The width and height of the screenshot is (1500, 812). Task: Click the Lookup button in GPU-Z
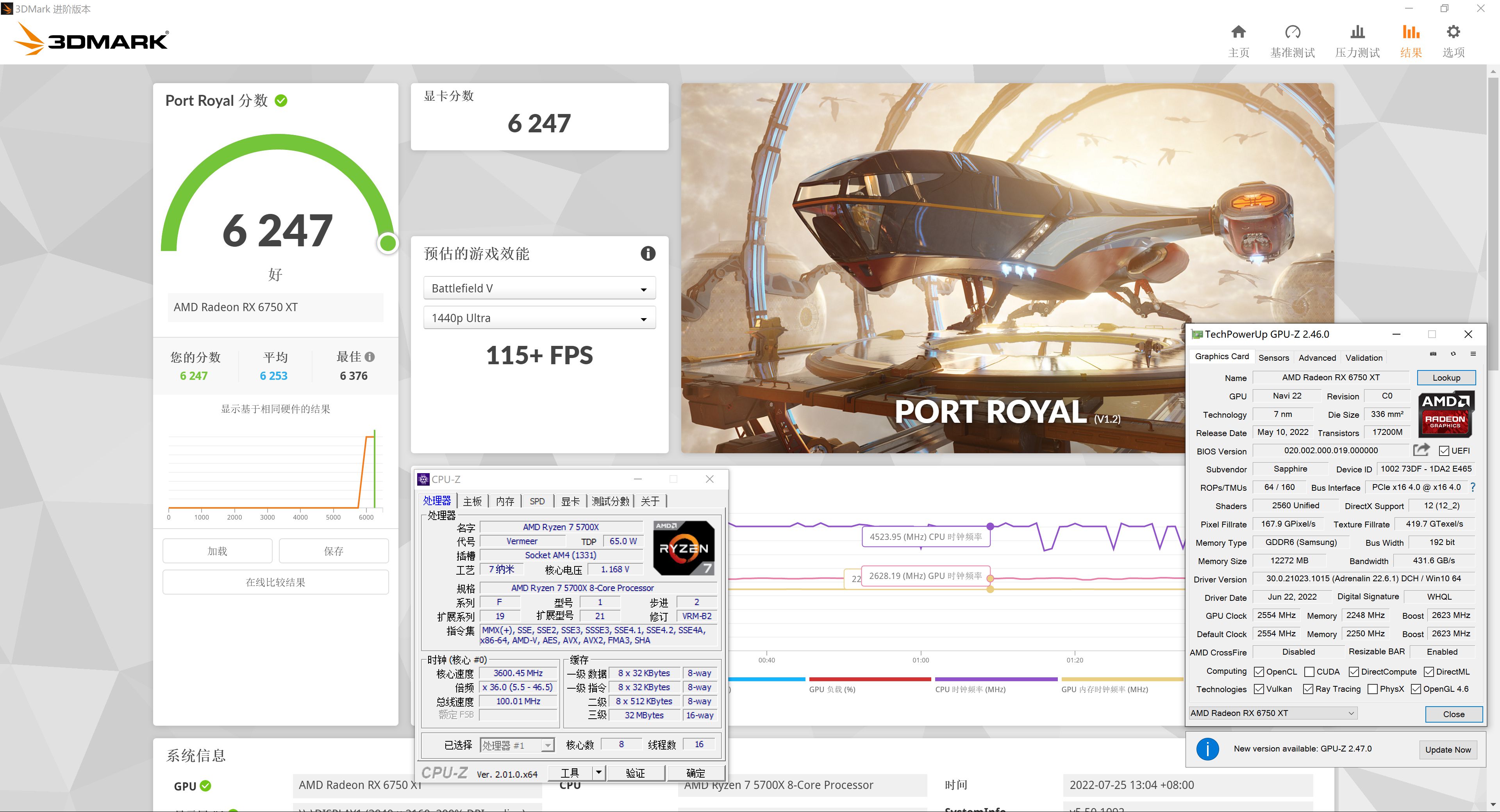pos(1446,378)
